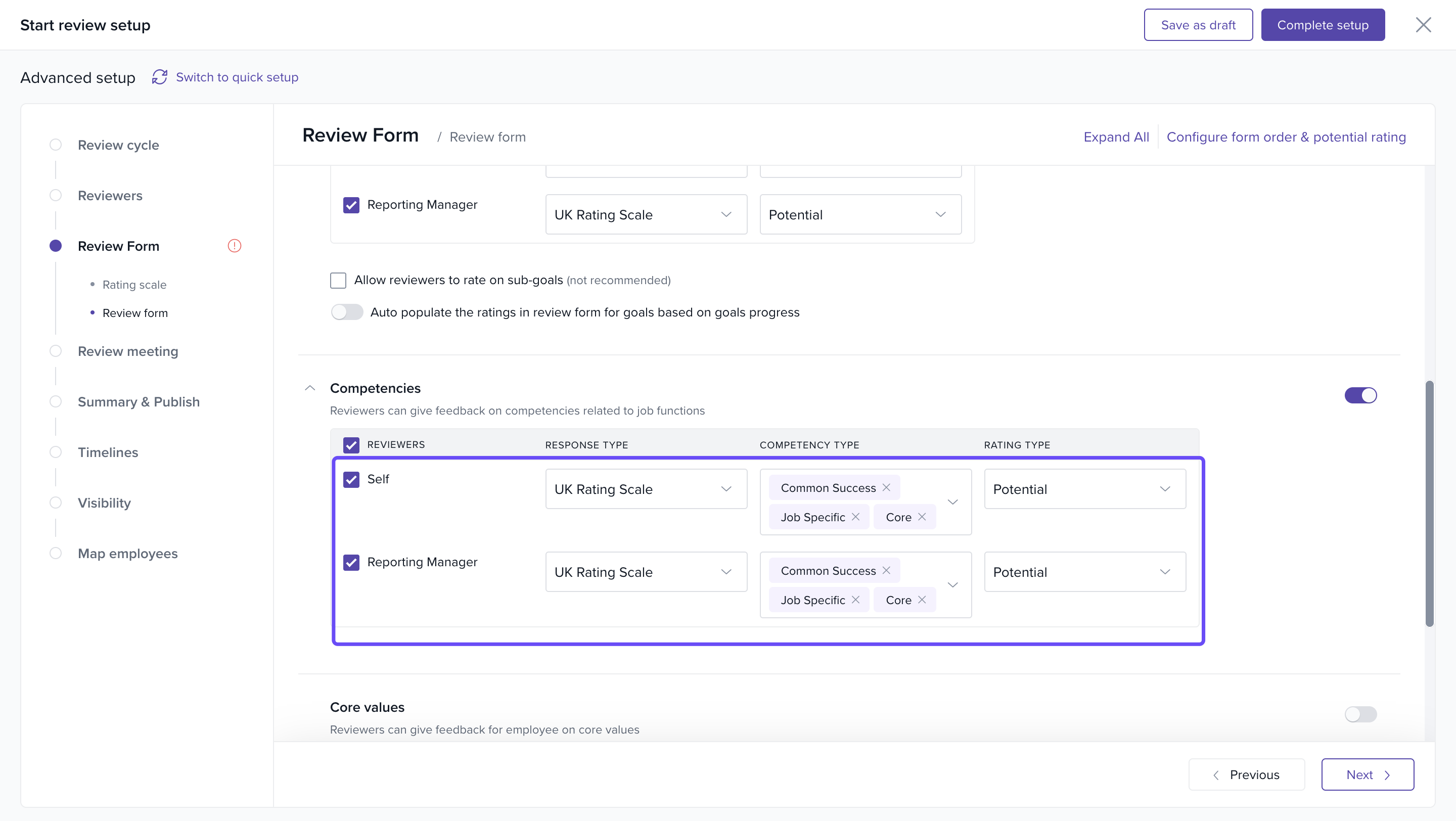This screenshot has width=1456, height=821.
Task: Click Complete setup button
Action: [1322, 25]
